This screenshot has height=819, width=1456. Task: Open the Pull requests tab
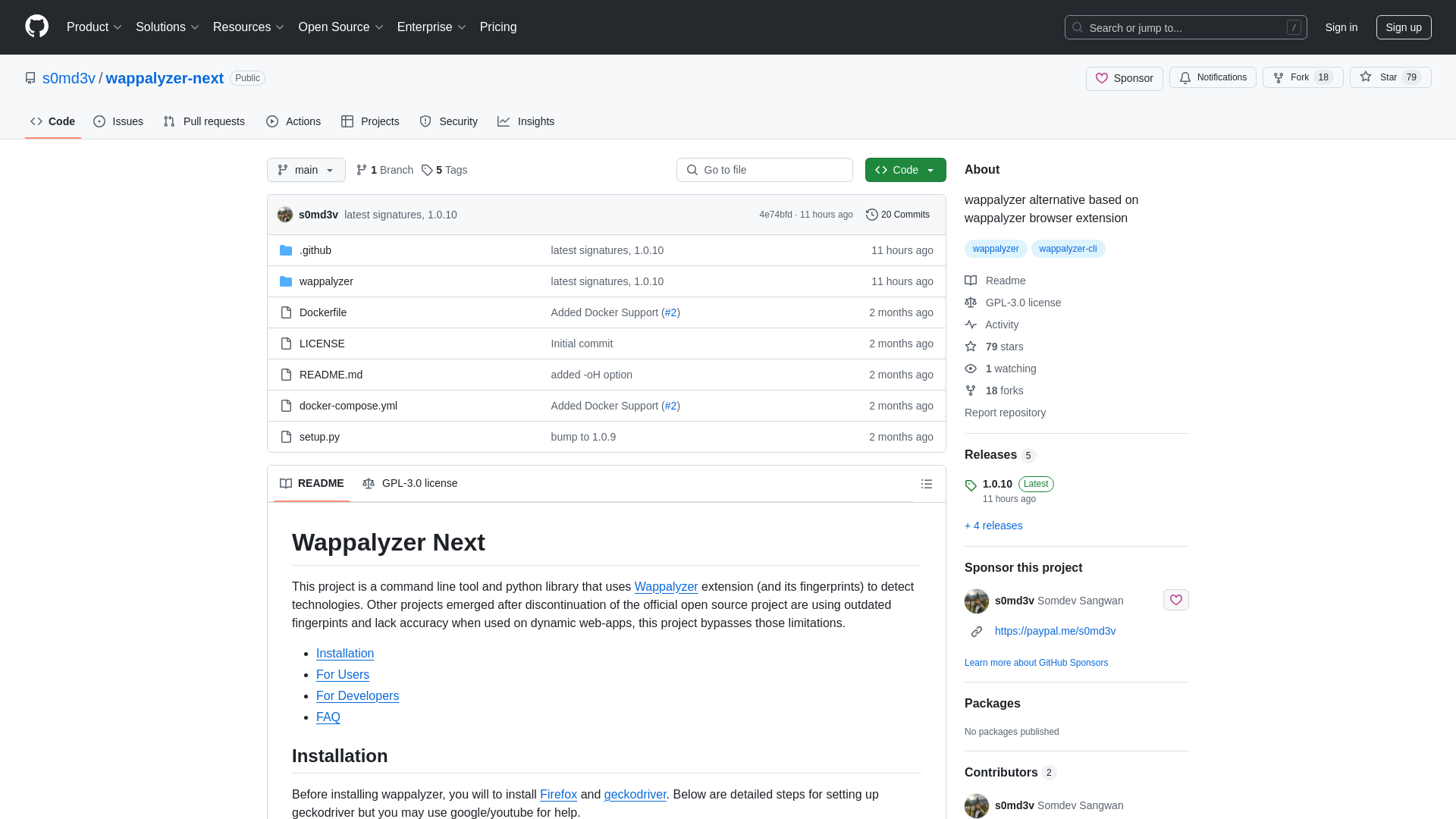tap(204, 121)
